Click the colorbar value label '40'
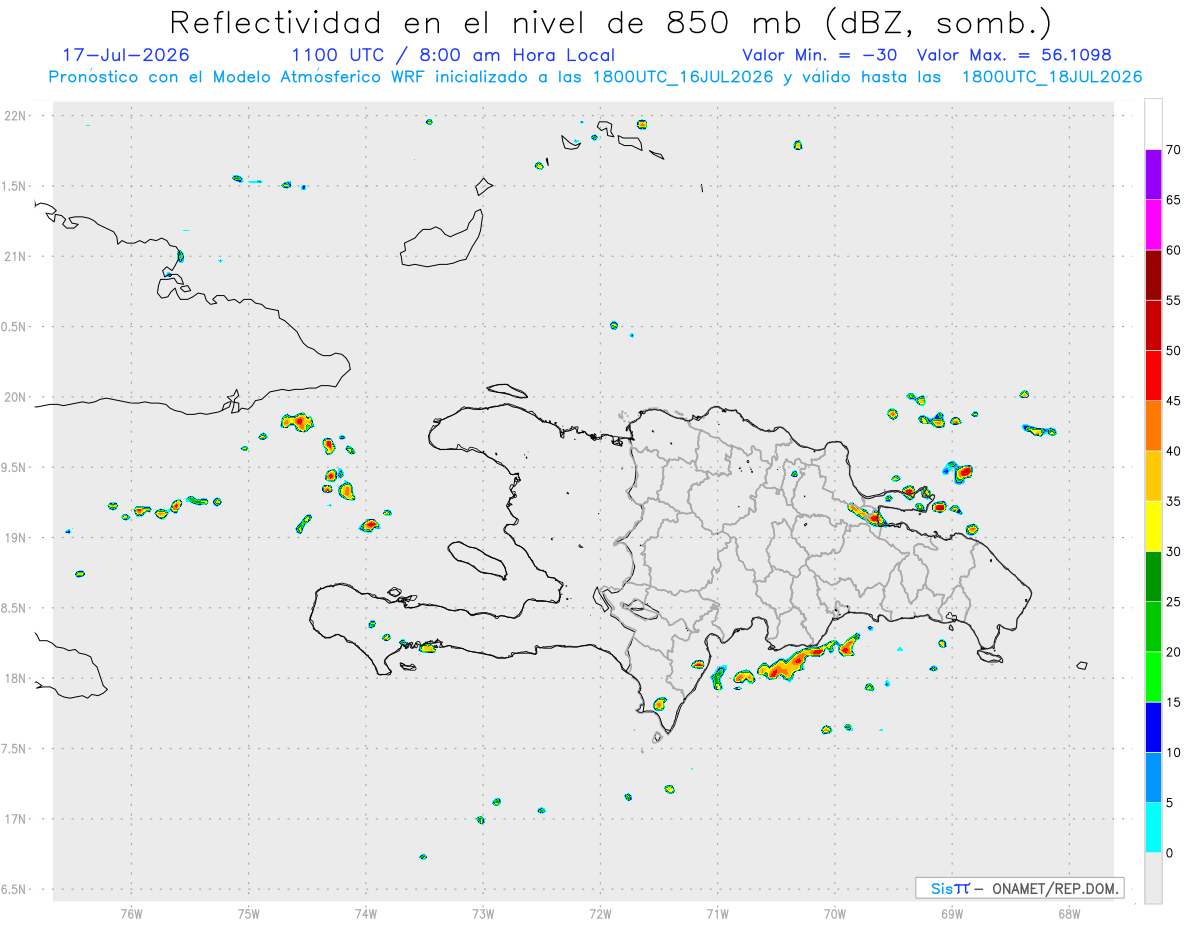Image resolution: width=1200 pixels, height=927 pixels. (1173, 451)
